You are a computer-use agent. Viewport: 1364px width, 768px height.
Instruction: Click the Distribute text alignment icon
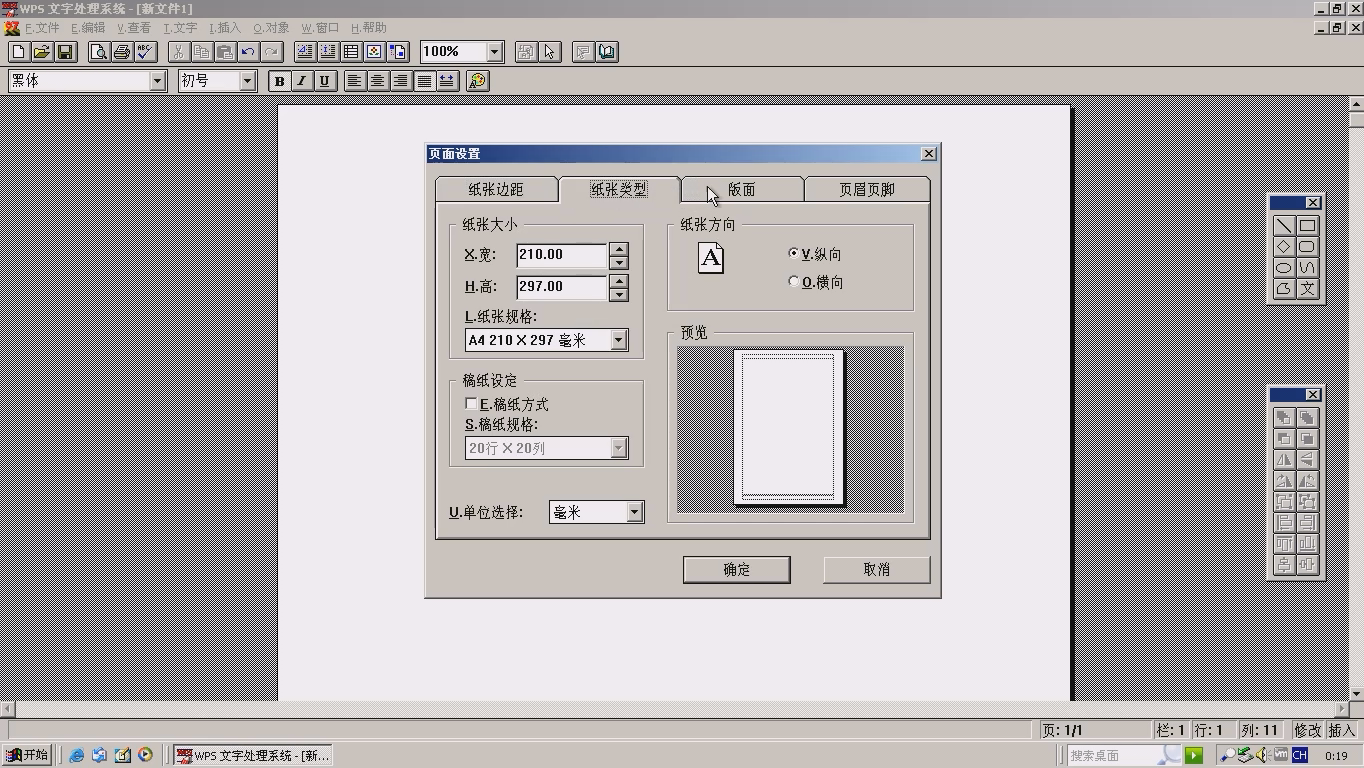click(x=447, y=81)
